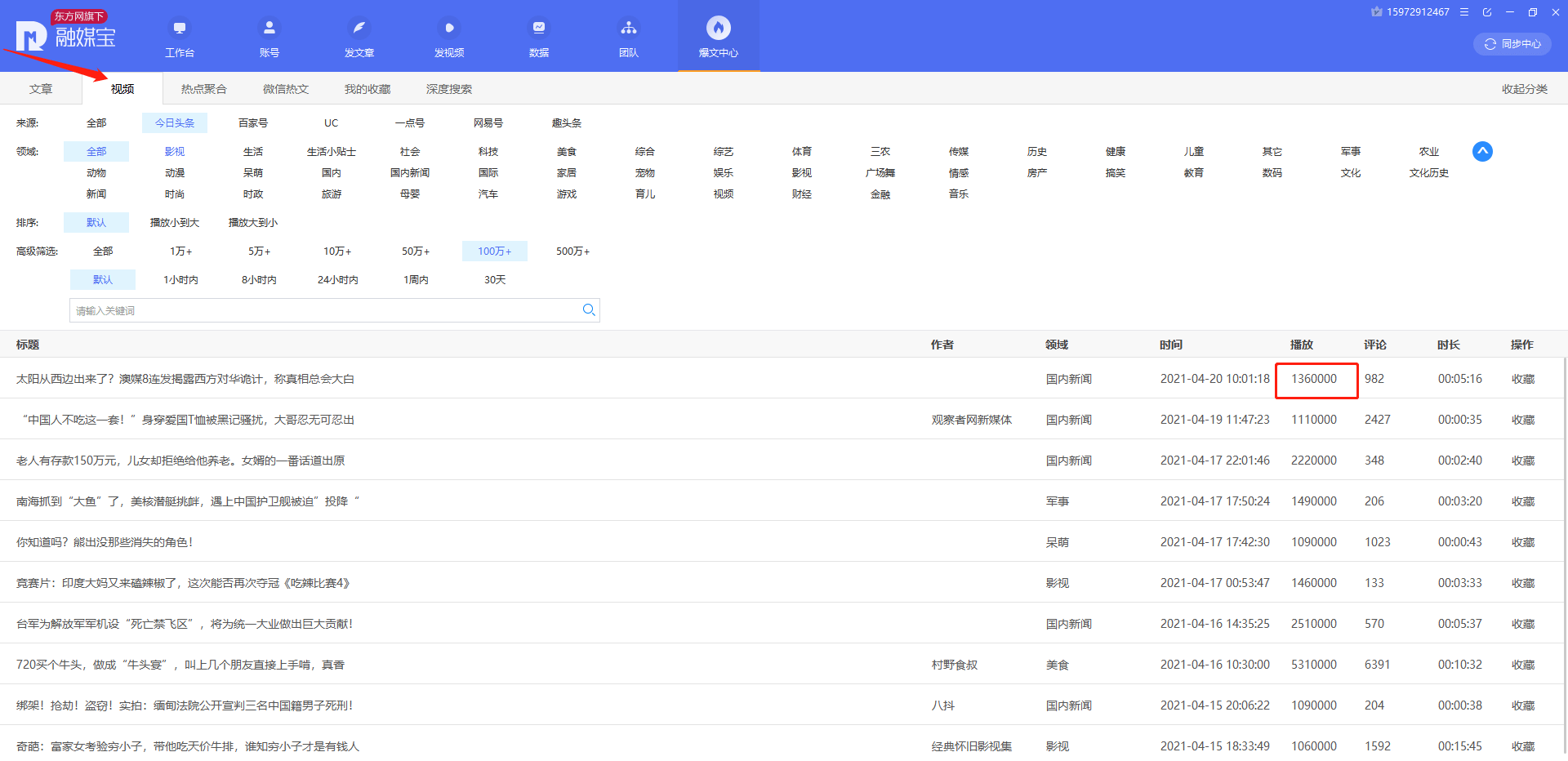Filter by field 文化历史

click(x=1429, y=173)
